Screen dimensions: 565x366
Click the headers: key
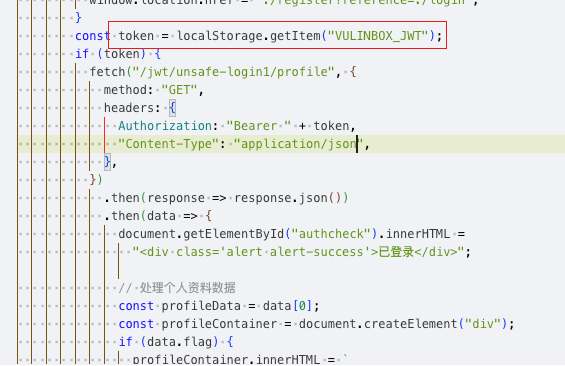[132, 108]
